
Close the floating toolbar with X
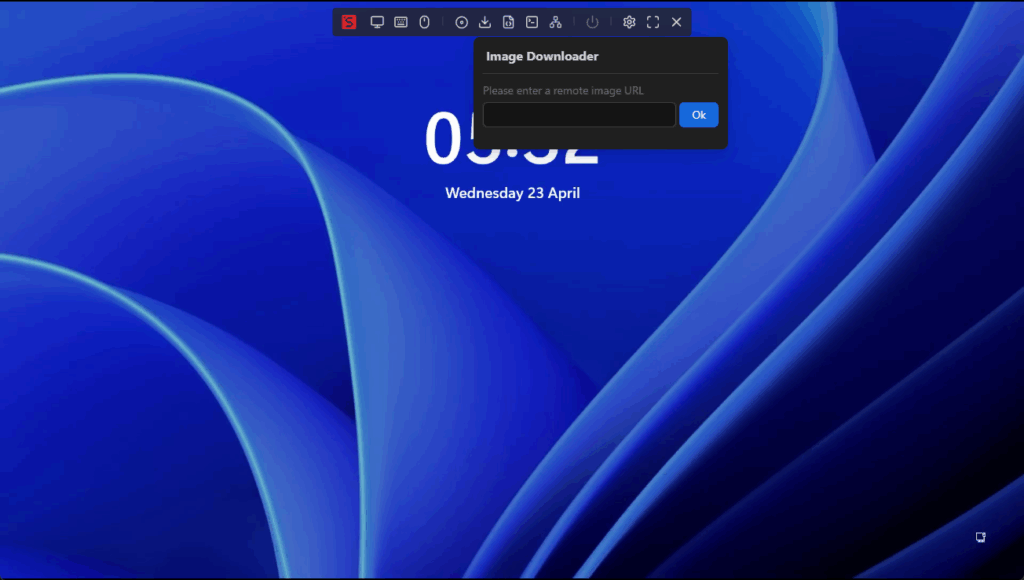pyautogui.click(x=677, y=22)
